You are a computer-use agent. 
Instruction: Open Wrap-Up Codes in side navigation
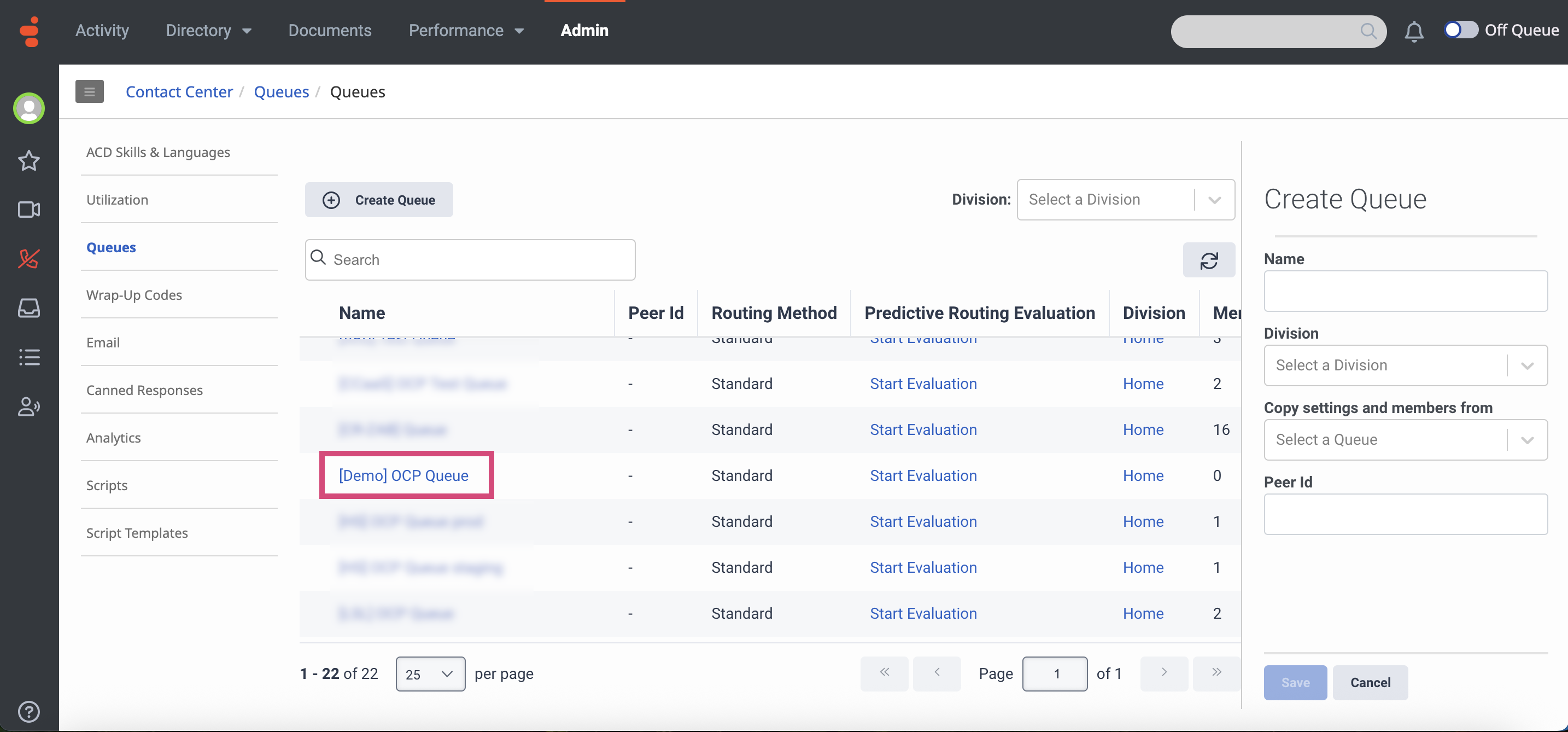coord(134,295)
